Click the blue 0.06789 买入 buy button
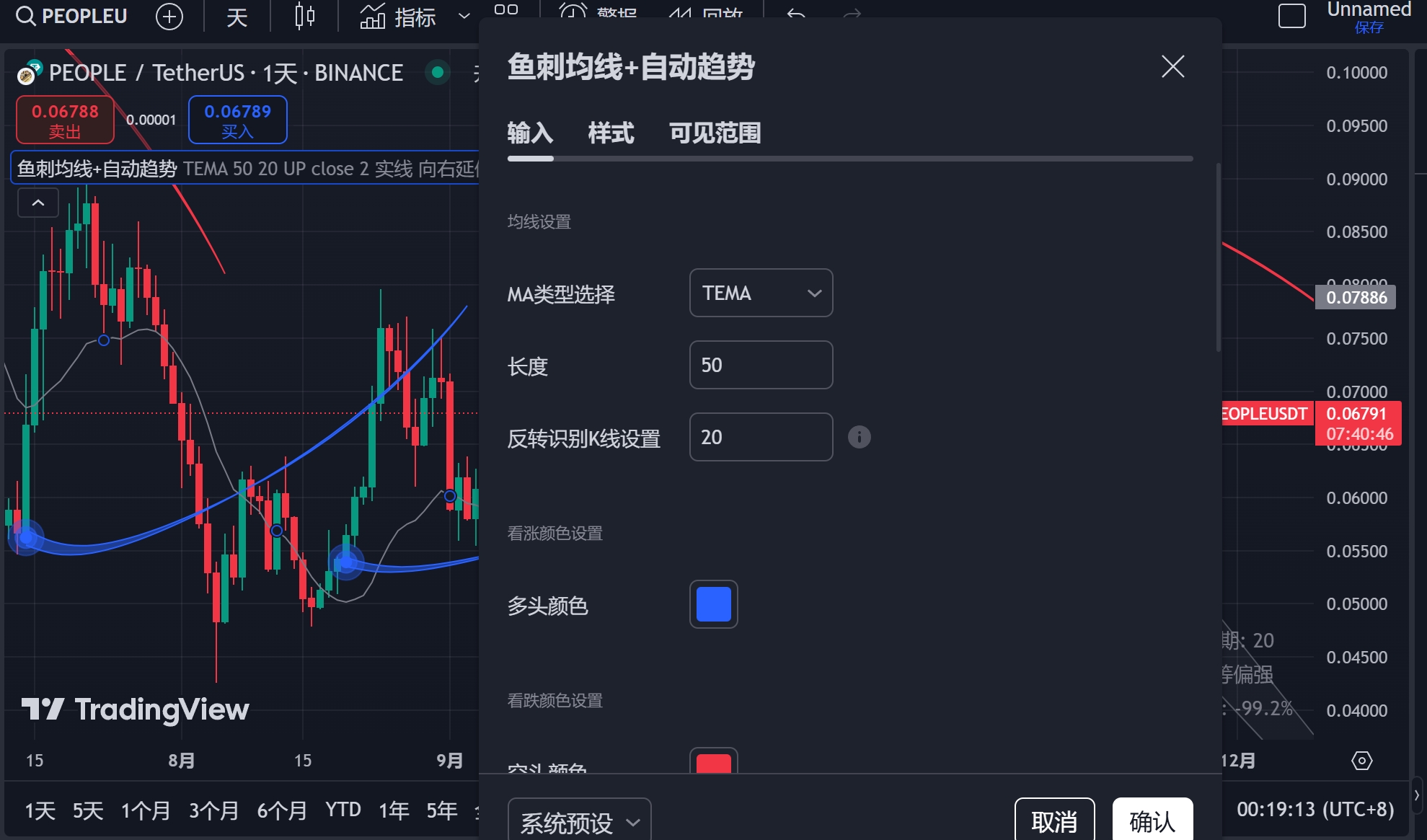 click(x=237, y=120)
